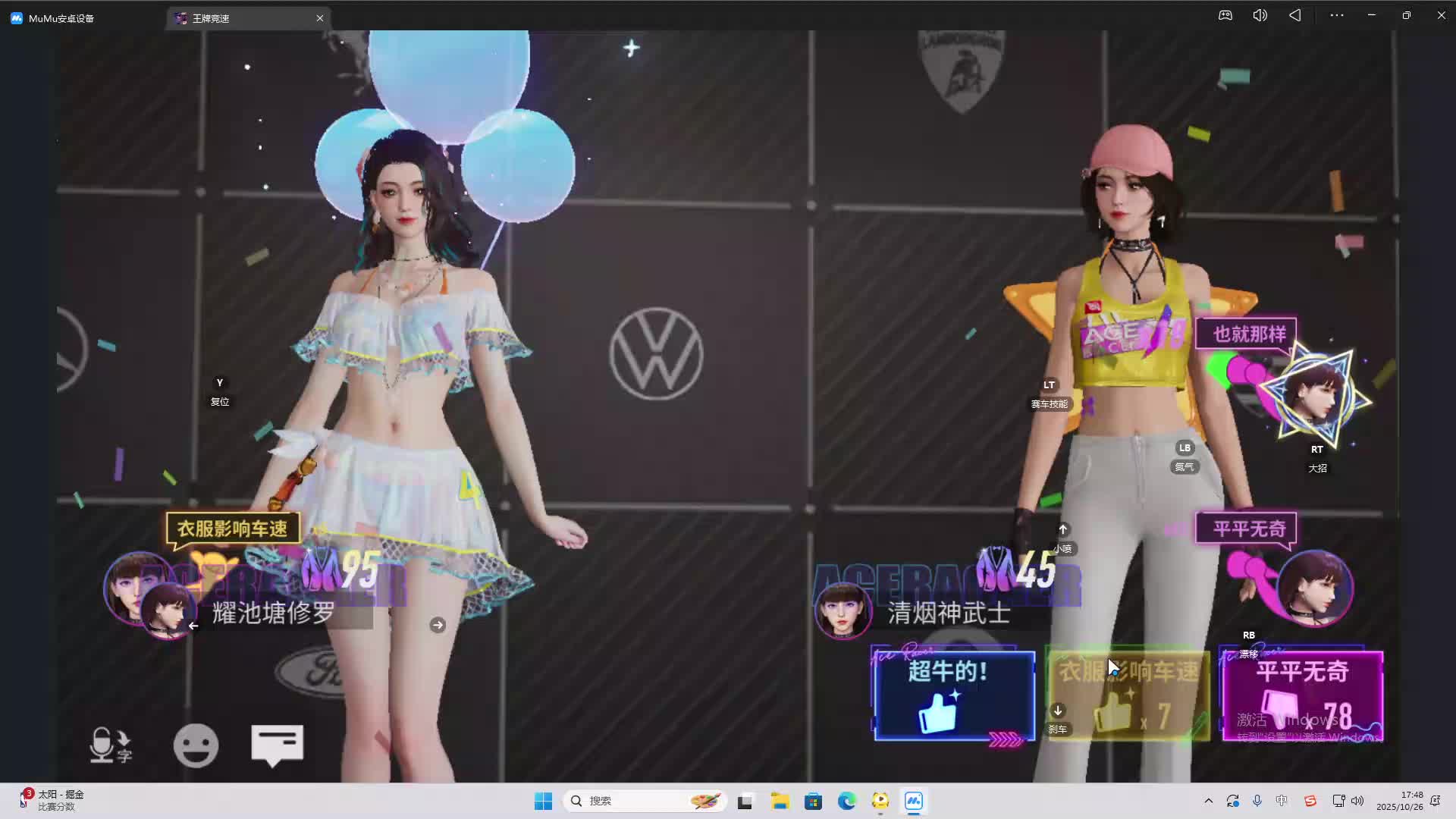Open the Microsoft Edge taskbar icon
The image size is (1456, 819).
tap(846, 801)
